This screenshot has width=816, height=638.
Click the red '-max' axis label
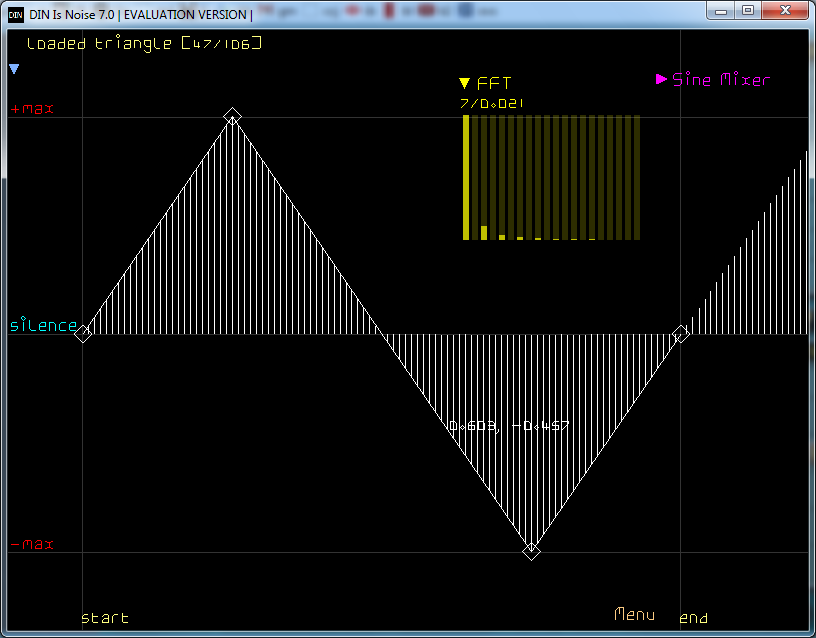coord(32,545)
